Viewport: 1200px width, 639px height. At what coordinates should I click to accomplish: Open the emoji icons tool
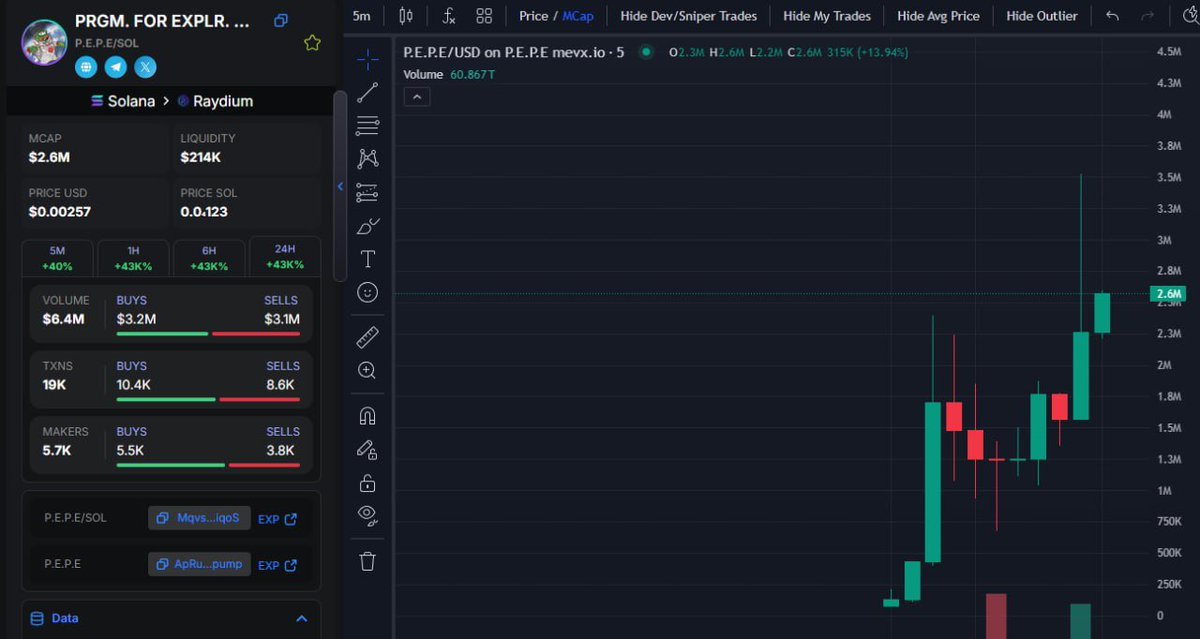(368, 292)
